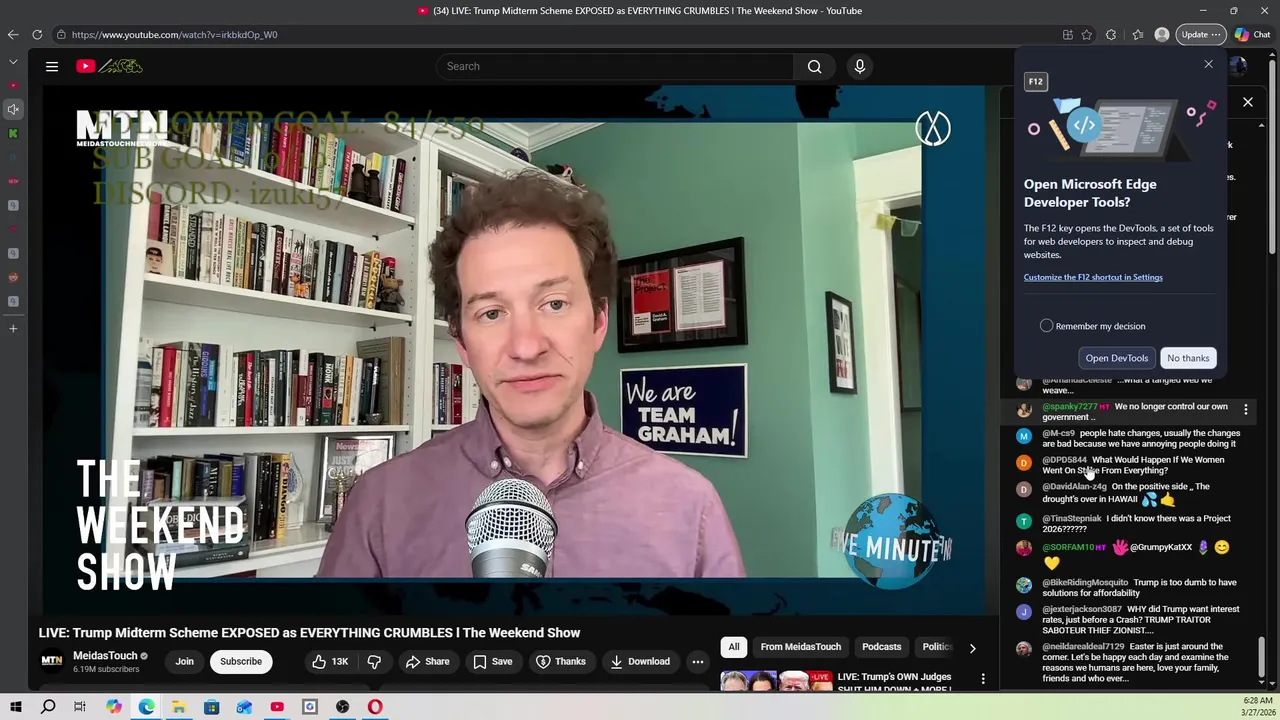The width and height of the screenshot is (1280, 720).
Task: Close the DevTools prompt popup
Action: point(1208,65)
